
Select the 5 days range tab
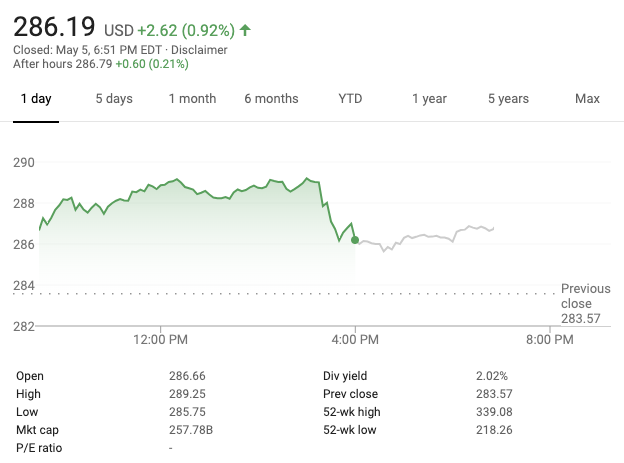coord(114,99)
